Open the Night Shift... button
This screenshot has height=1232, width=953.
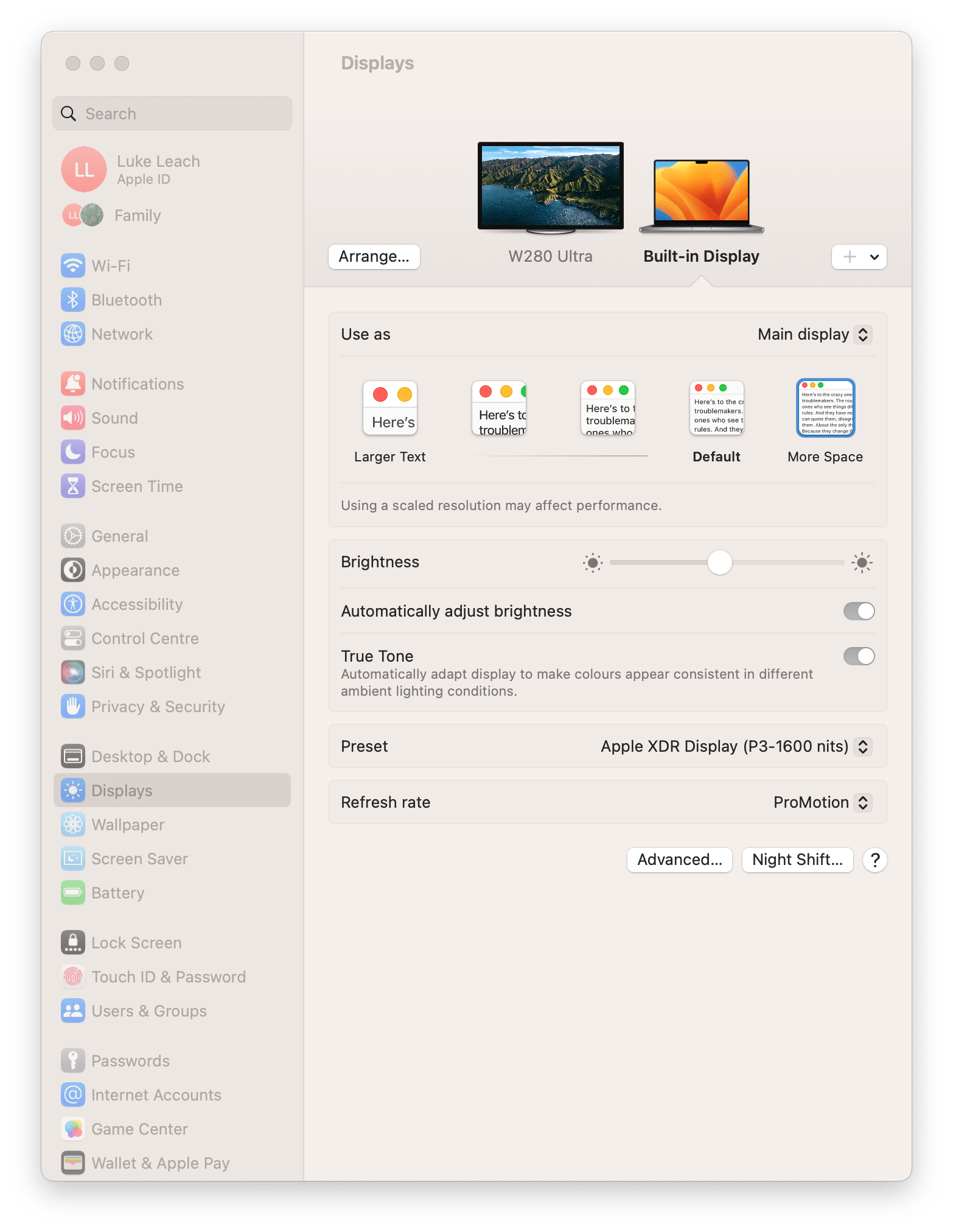[797, 860]
